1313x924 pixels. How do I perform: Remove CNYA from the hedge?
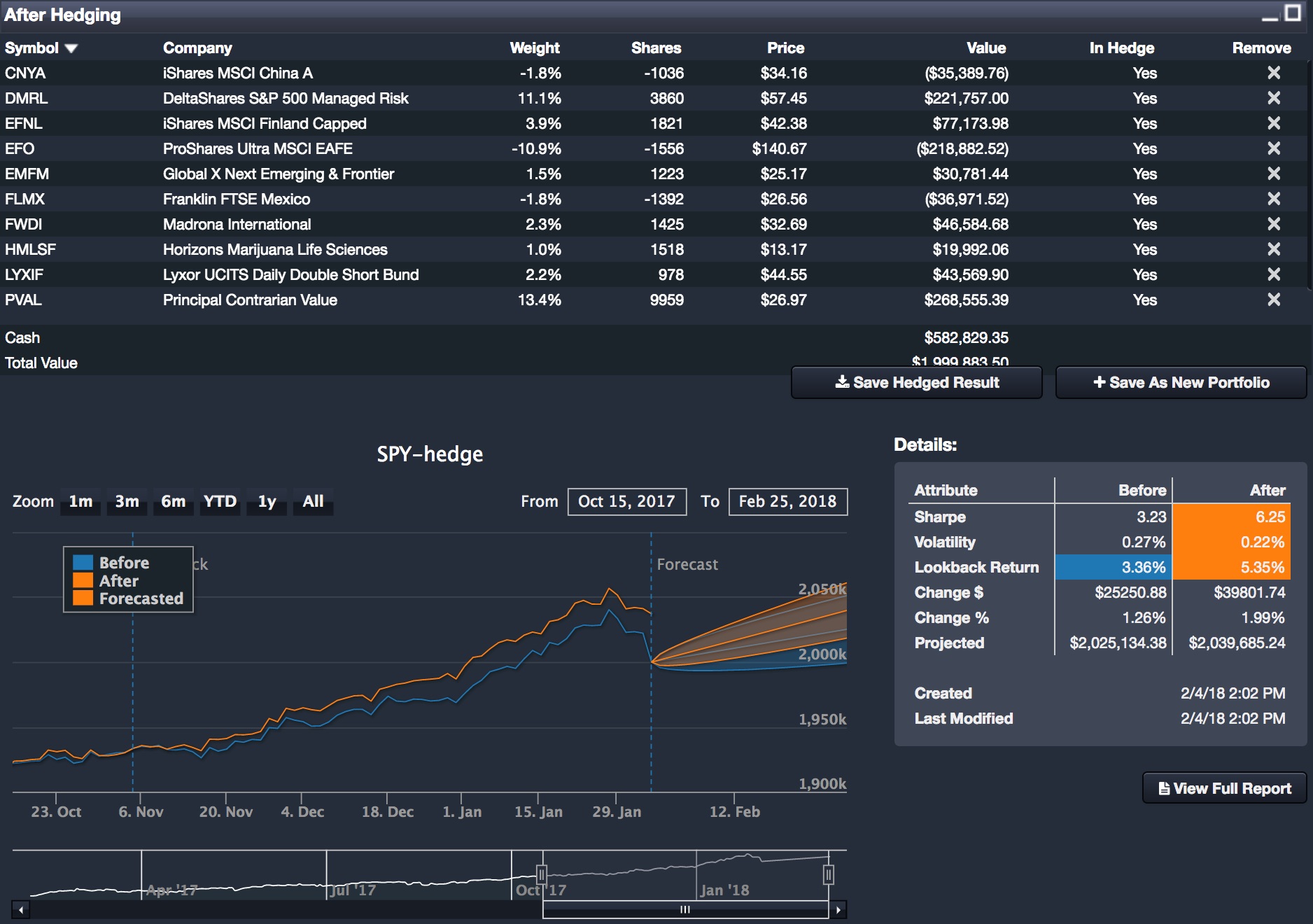pyautogui.click(x=1275, y=73)
